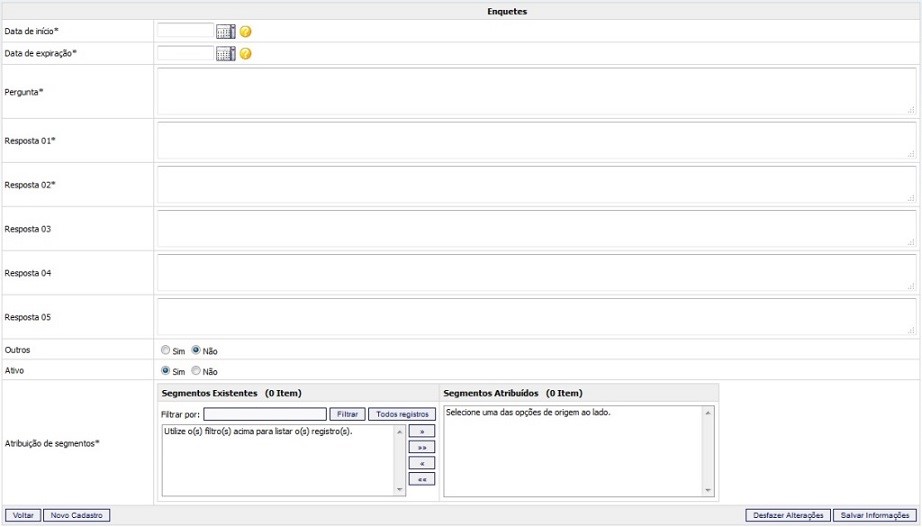Click help icon beside Data de expiração
The height and width of the screenshot is (527, 922).
click(246, 54)
